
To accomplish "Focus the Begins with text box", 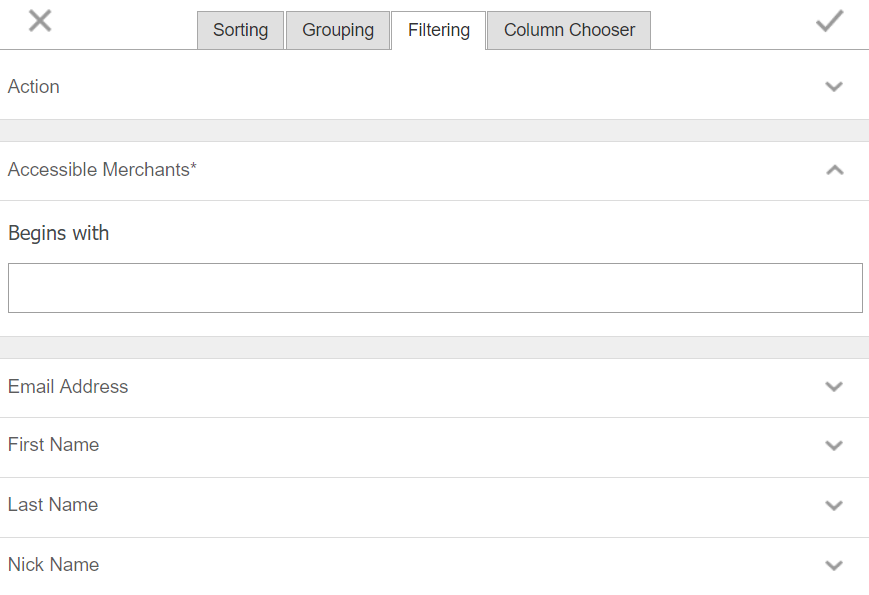I will click(435, 288).
